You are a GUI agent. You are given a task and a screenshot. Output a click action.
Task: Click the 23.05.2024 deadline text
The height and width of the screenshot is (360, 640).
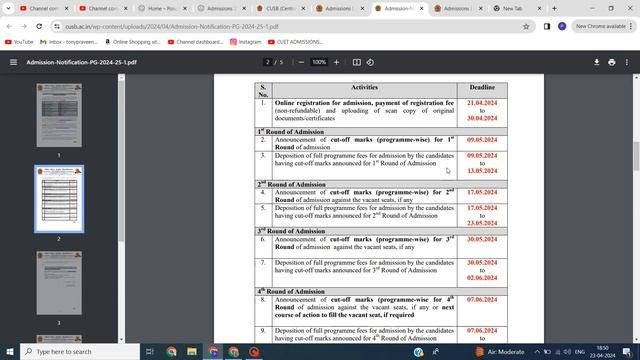[482, 223]
